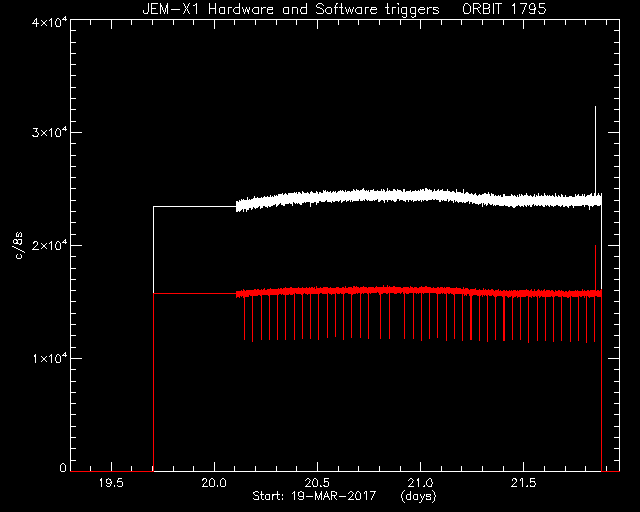640x512 pixels.
Task: Click the tall red spike near plot end
Action: click(x=596, y=267)
